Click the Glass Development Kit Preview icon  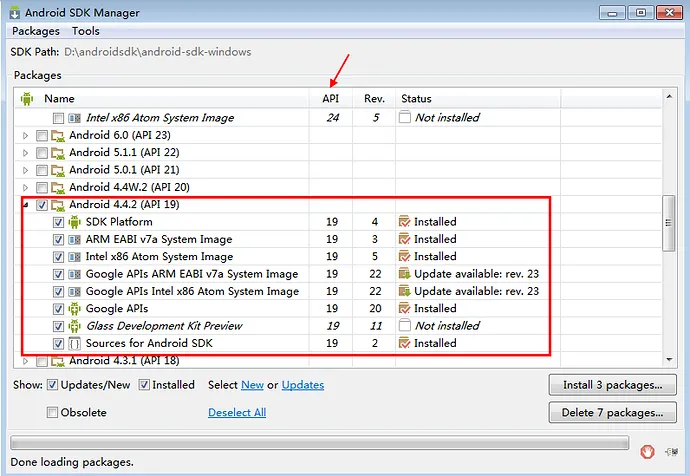tap(74, 326)
